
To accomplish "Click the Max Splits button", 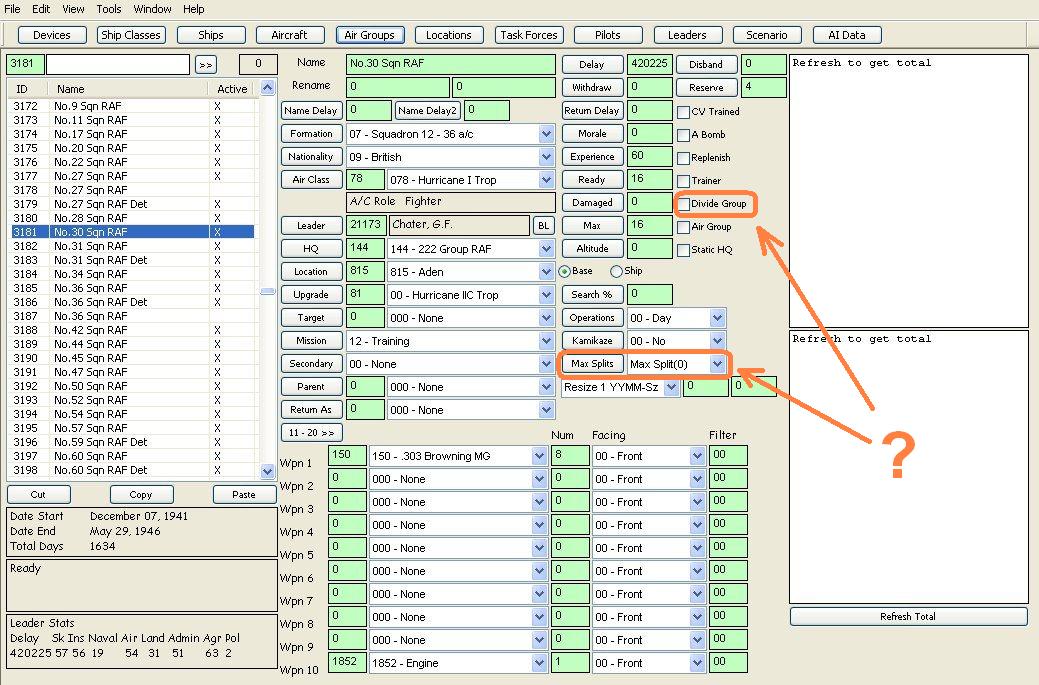I will pos(592,364).
